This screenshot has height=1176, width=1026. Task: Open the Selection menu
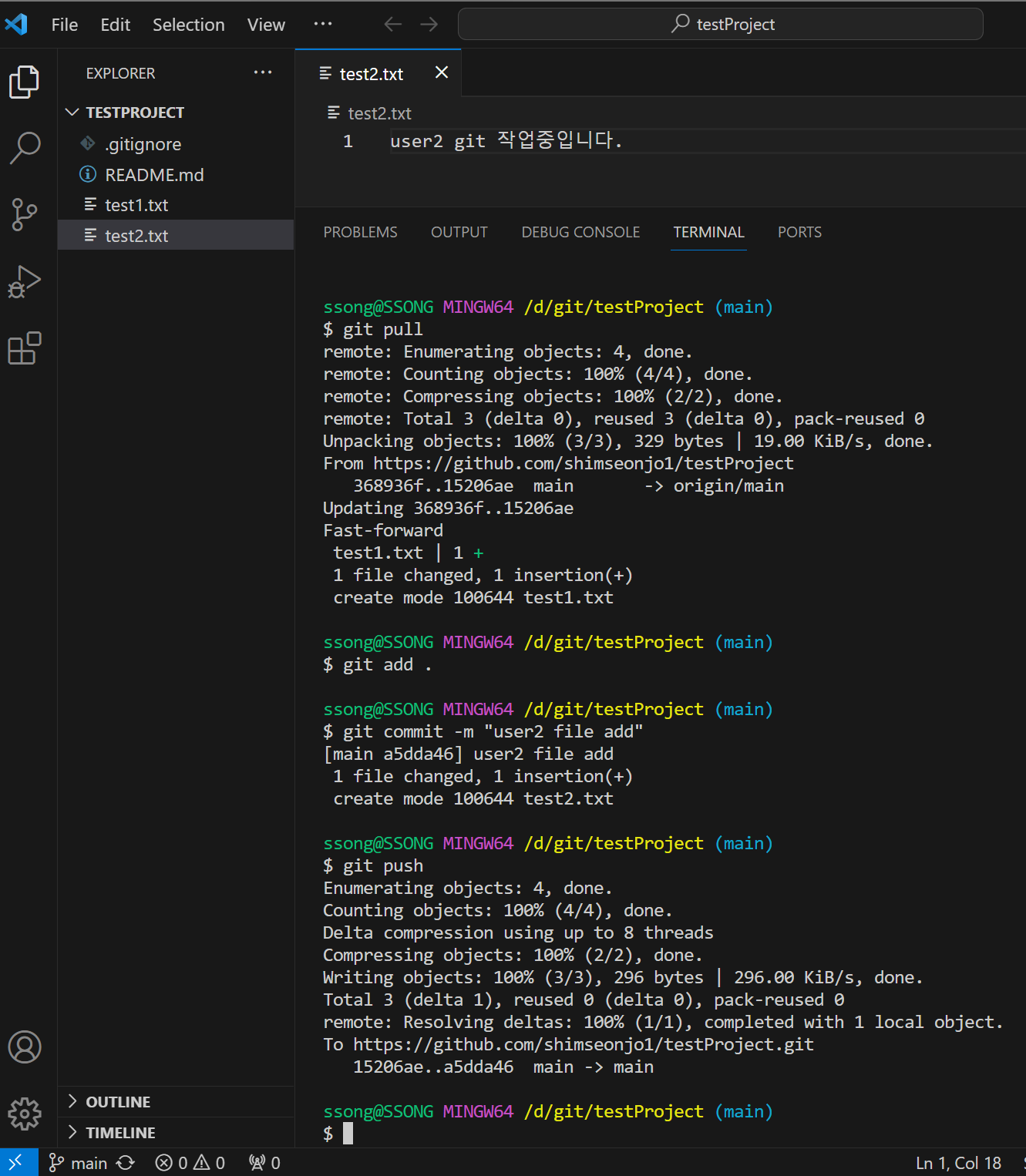point(188,25)
